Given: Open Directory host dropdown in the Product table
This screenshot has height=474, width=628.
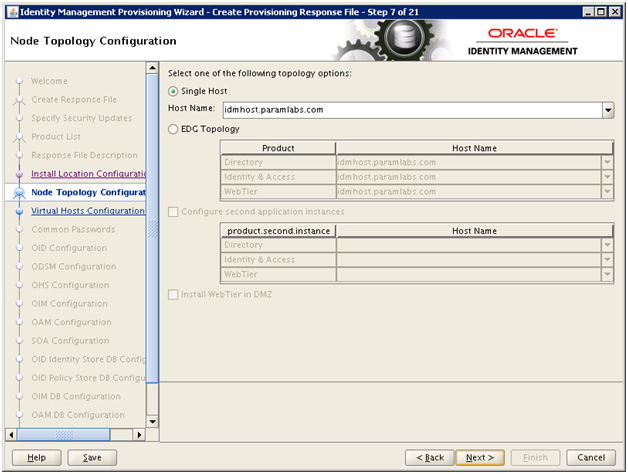Looking at the screenshot, I should (607, 162).
